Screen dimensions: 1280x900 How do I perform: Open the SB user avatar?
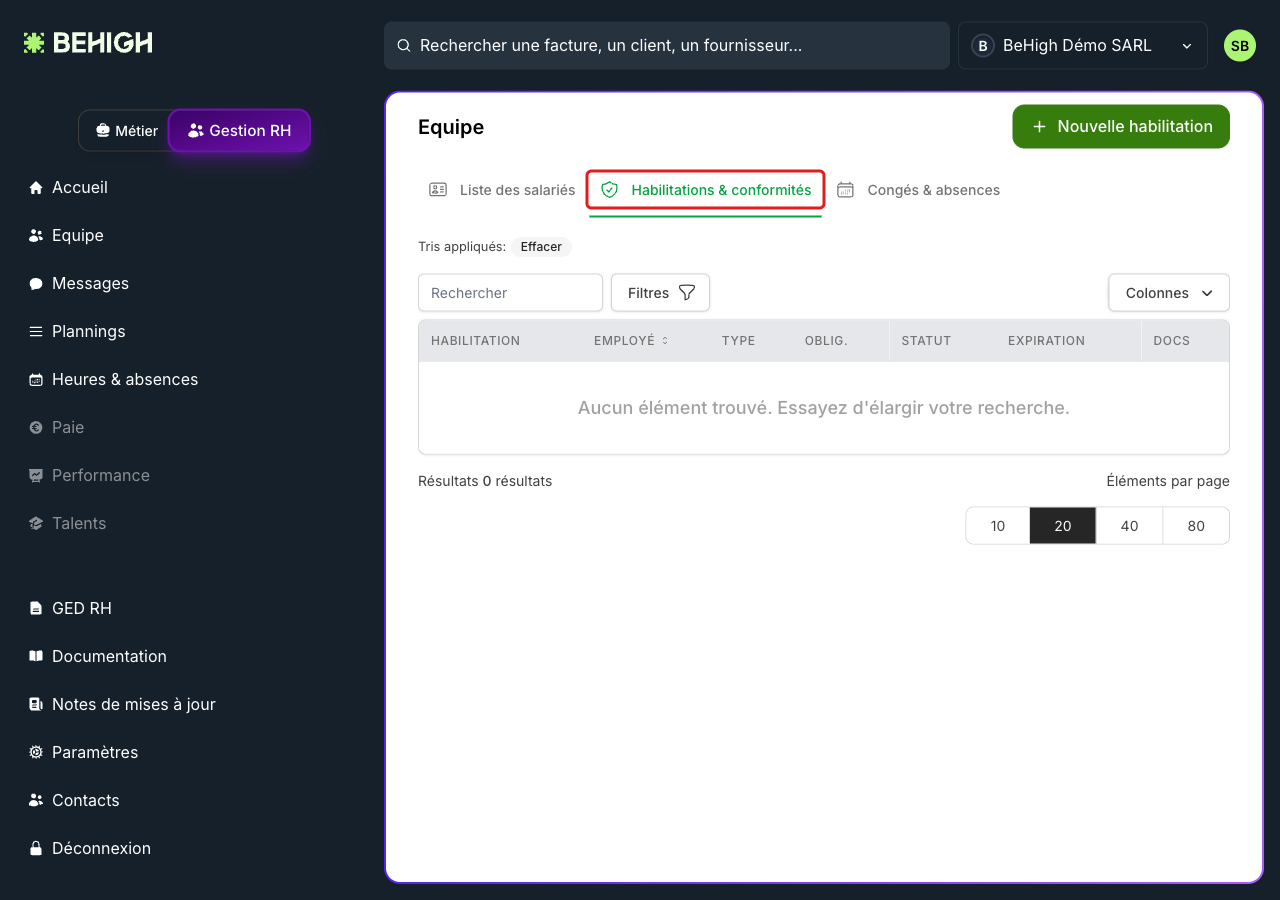1240,45
